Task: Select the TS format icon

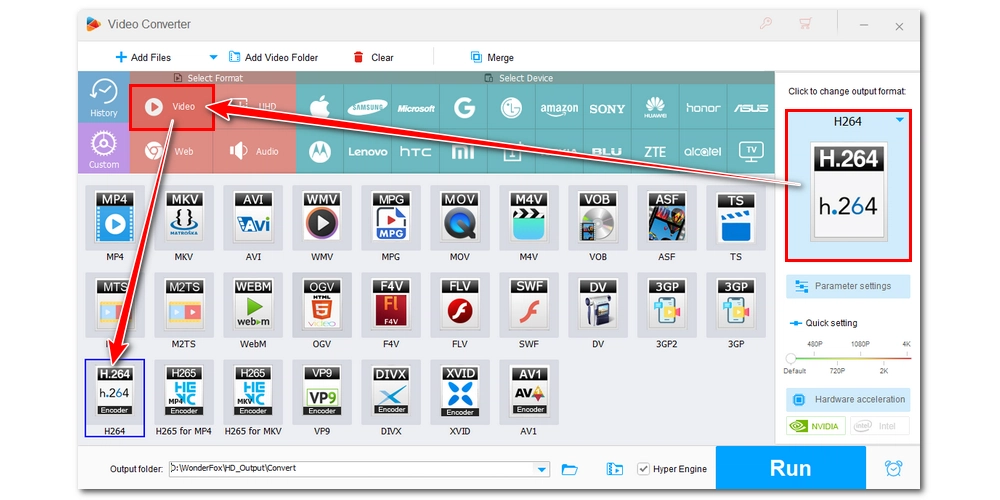Action: [735, 218]
